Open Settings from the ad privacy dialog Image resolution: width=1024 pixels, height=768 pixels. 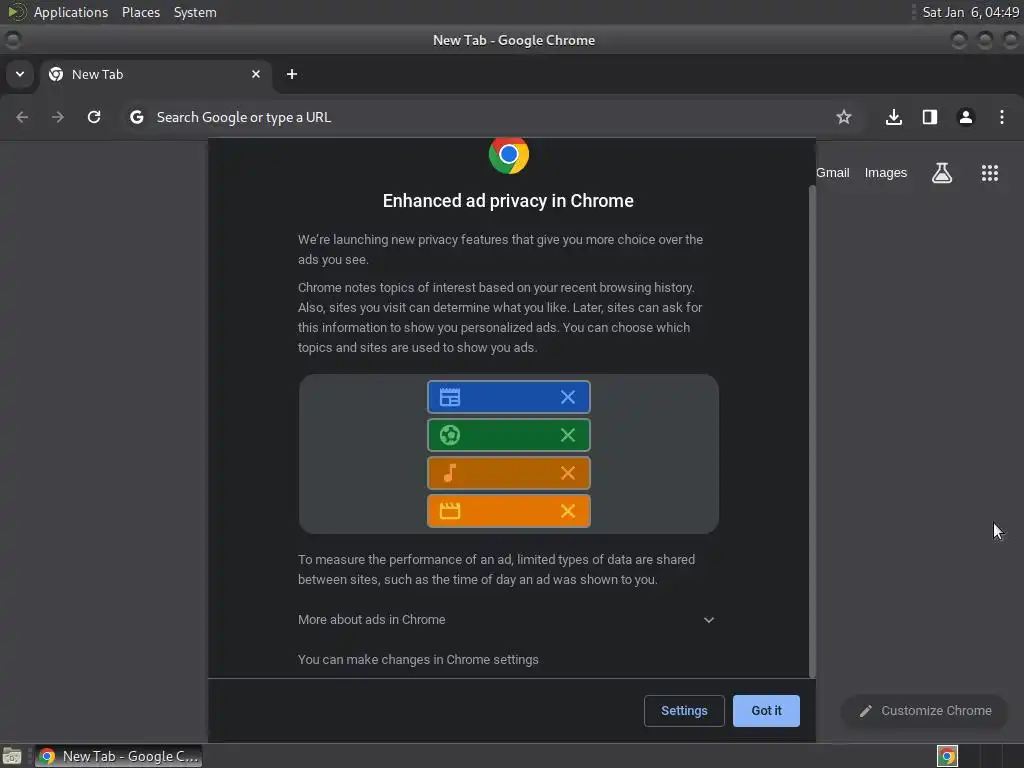[x=684, y=711]
